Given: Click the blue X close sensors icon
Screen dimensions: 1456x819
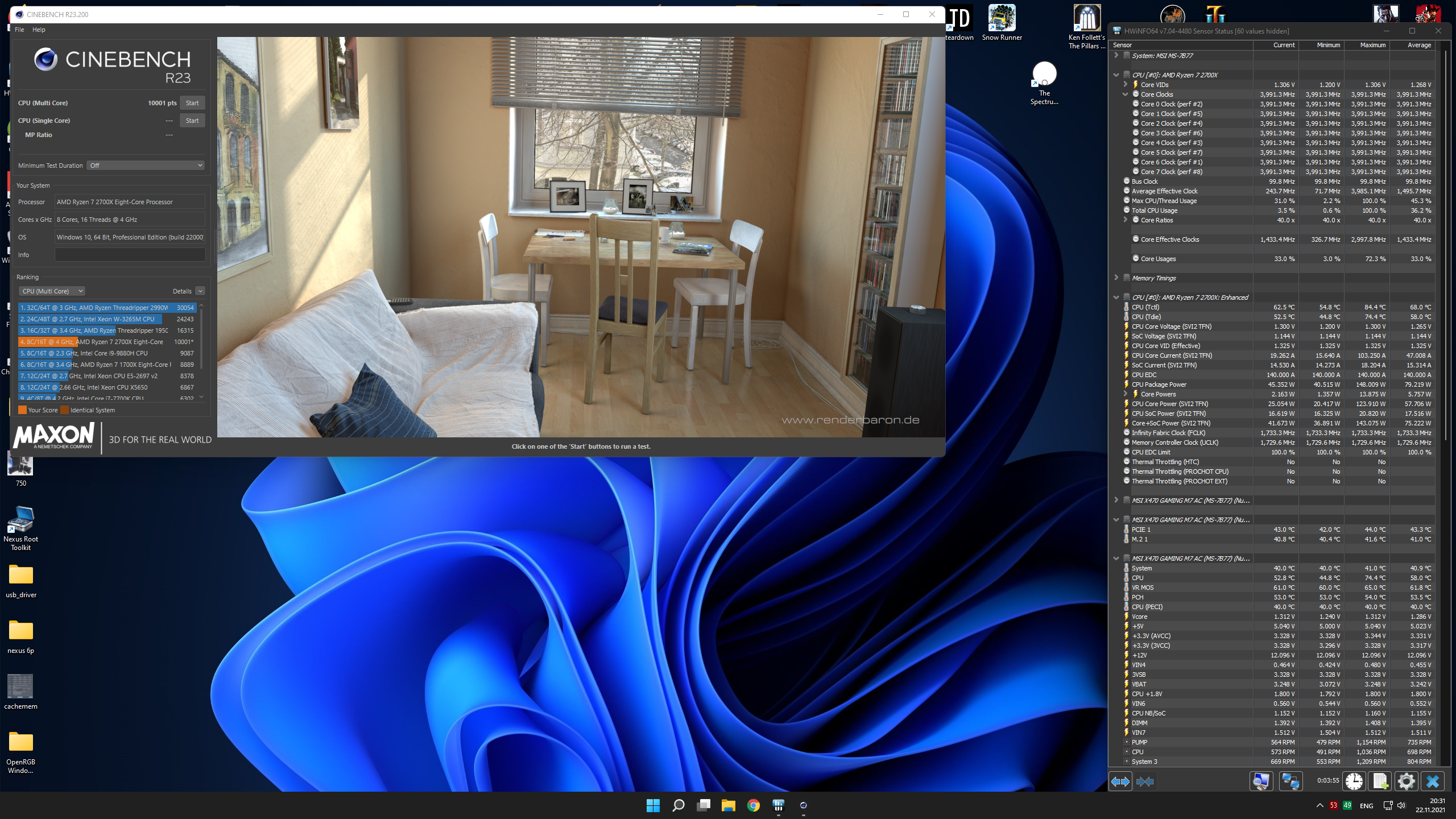Looking at the screenshot, I should [x=1432, y=781].
